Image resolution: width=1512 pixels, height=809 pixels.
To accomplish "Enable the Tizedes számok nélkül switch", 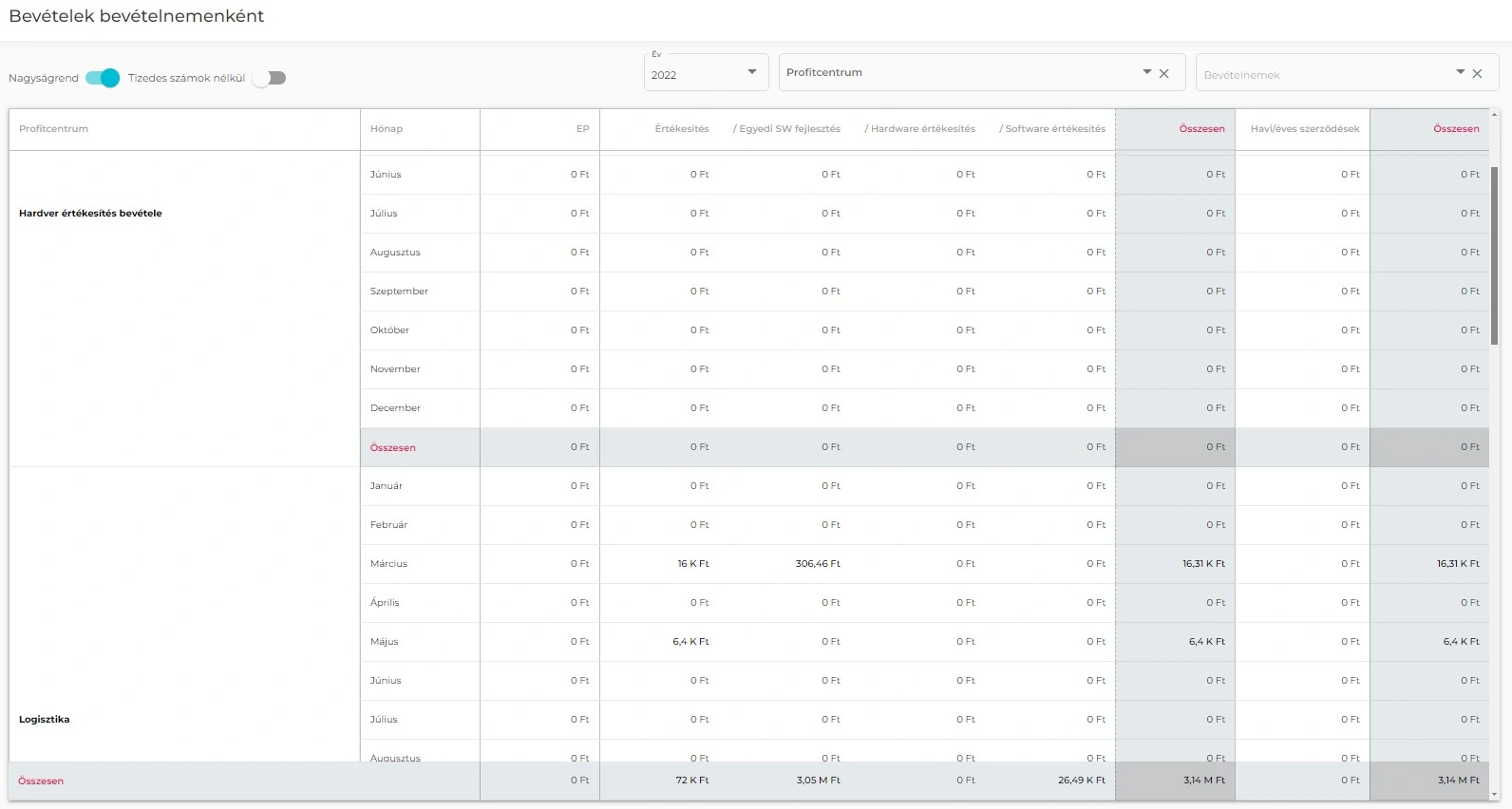I will [x=269, y=78].
